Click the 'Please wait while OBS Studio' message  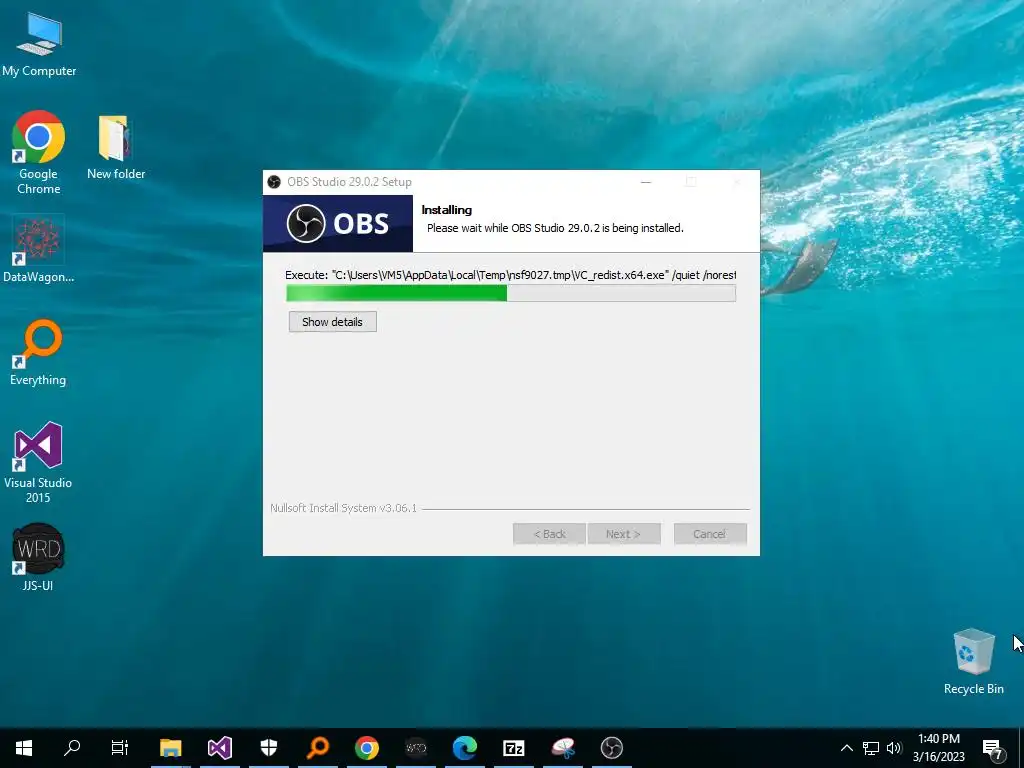(x=555, y=228)
